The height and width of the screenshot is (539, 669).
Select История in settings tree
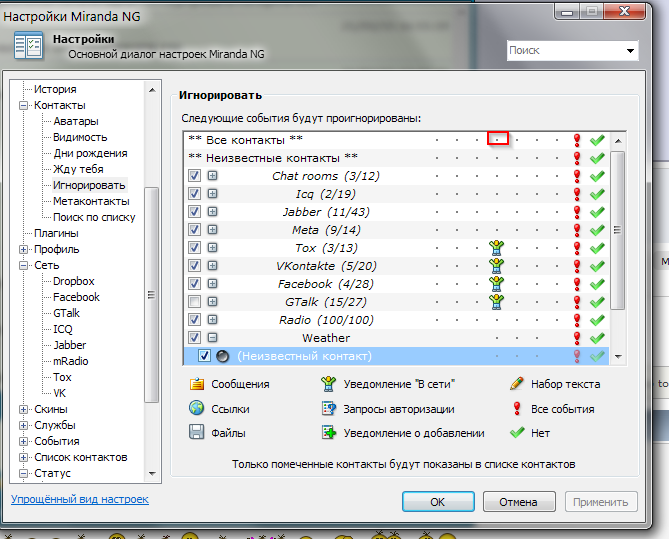click(55, 89)
